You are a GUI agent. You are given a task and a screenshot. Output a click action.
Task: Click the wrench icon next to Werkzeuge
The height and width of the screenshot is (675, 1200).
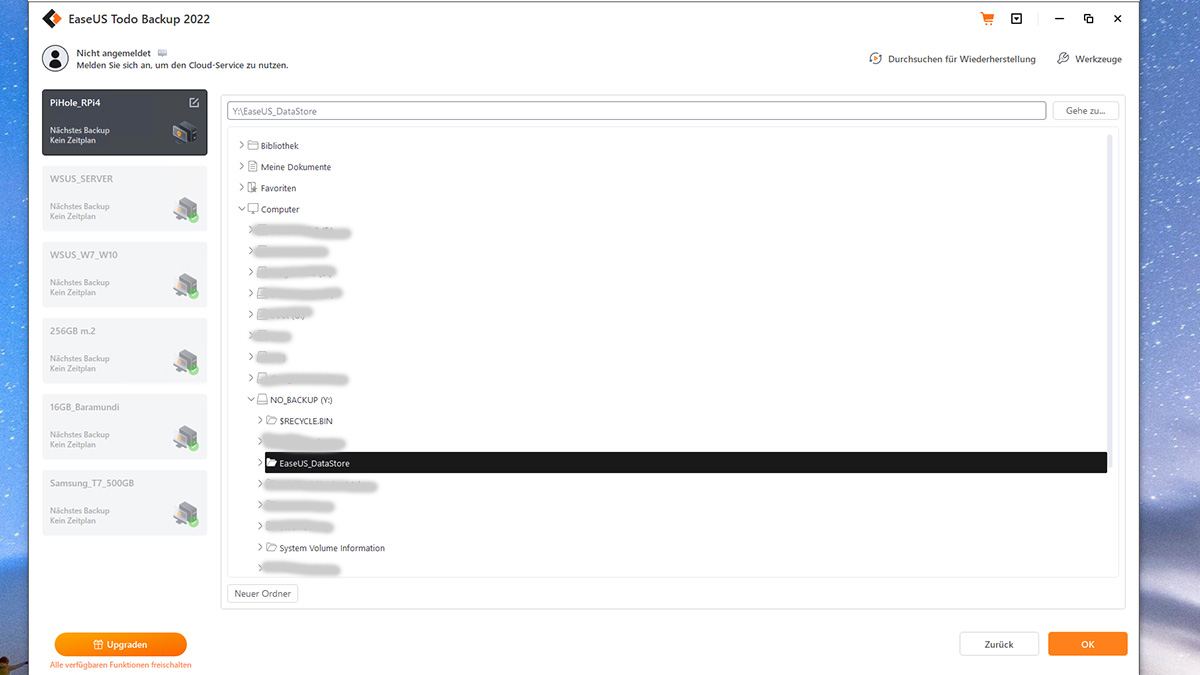pos(1063,59)
